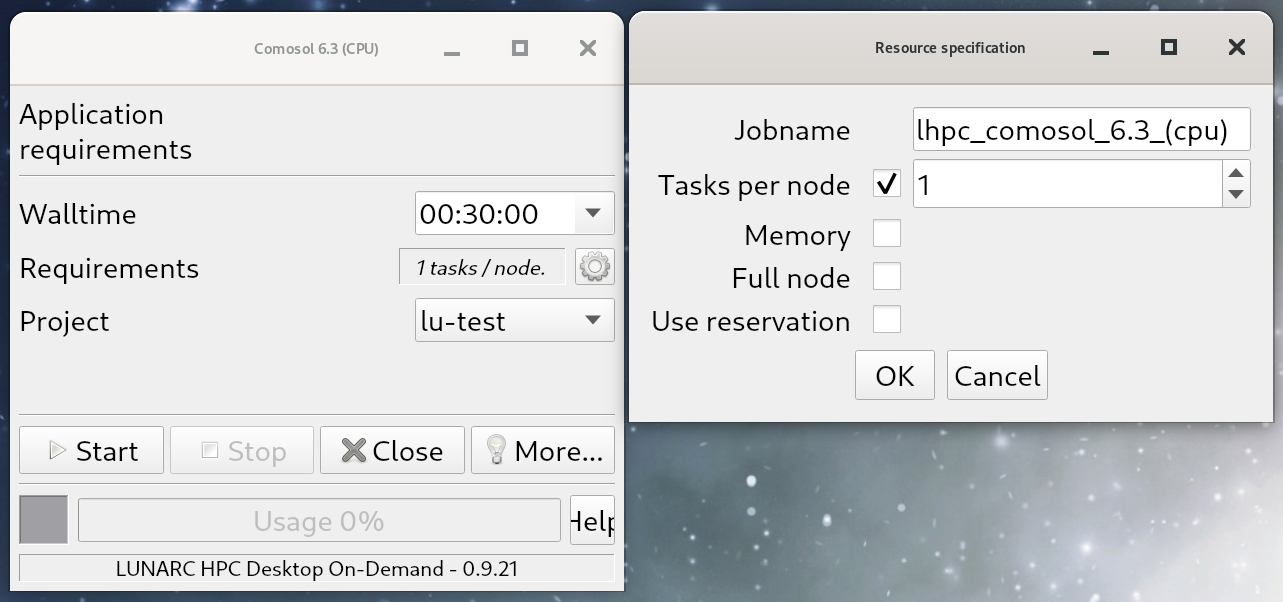The image size is (1283, 602).
Task: Click Cancel in Resource specification dialog
Action: pyautogui.click(x=997, y=375)
